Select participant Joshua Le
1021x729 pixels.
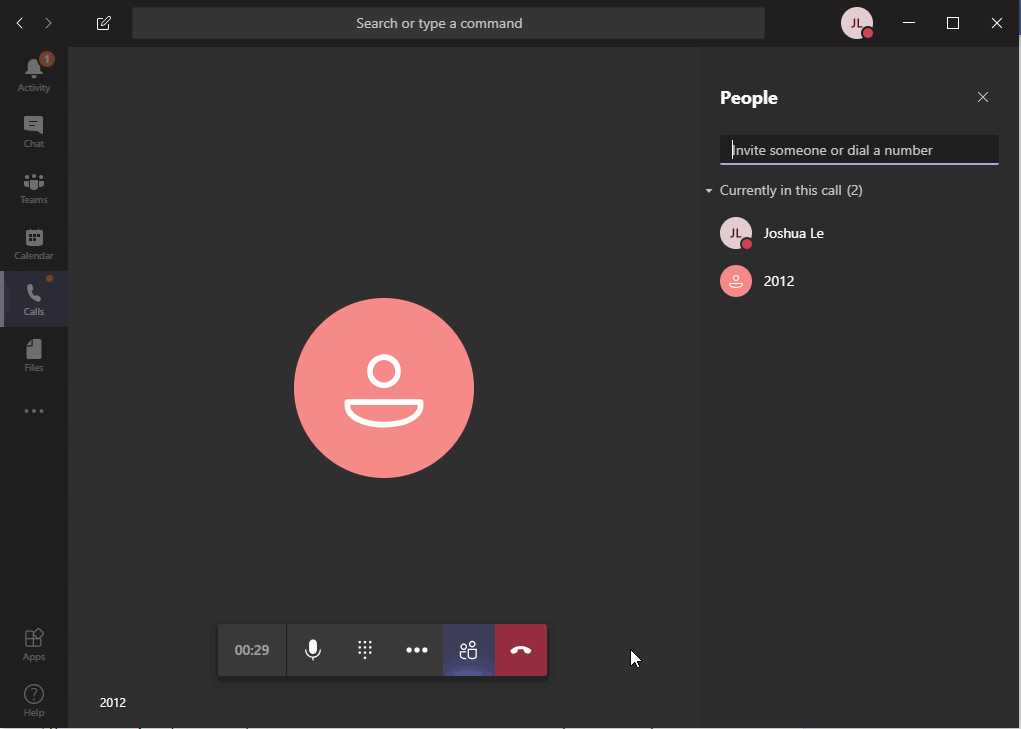859,233
